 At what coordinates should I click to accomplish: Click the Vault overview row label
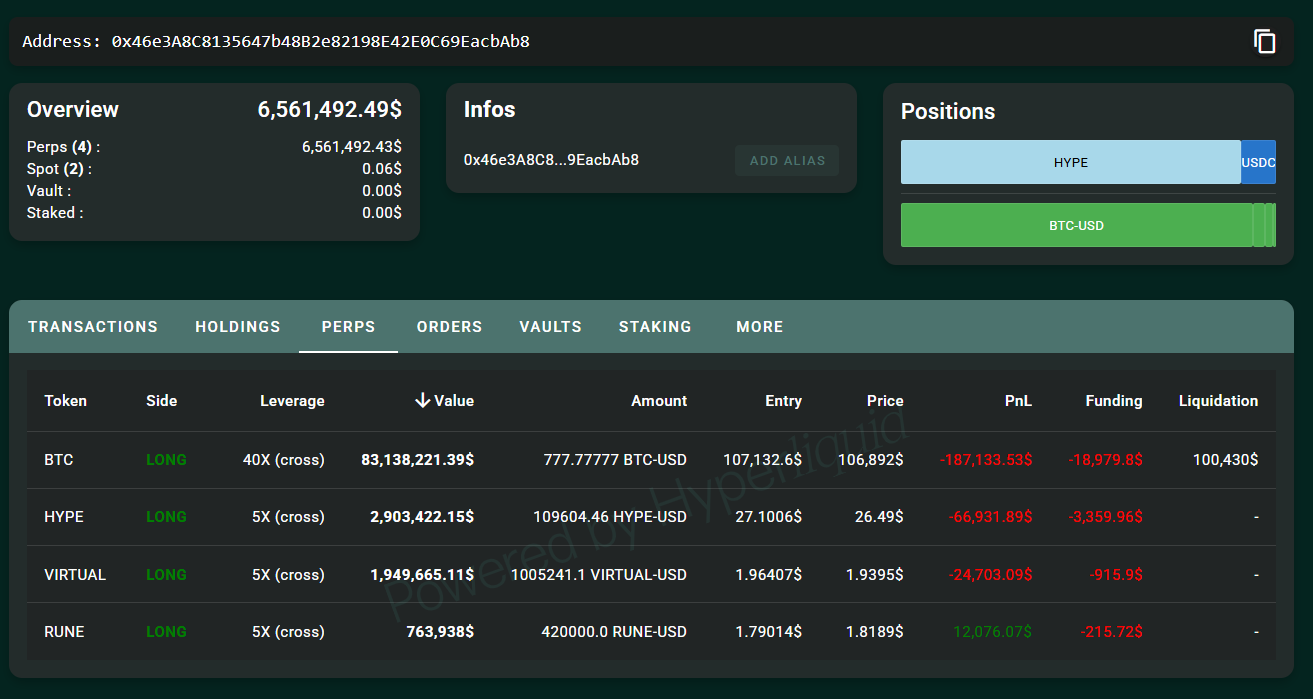49,191
